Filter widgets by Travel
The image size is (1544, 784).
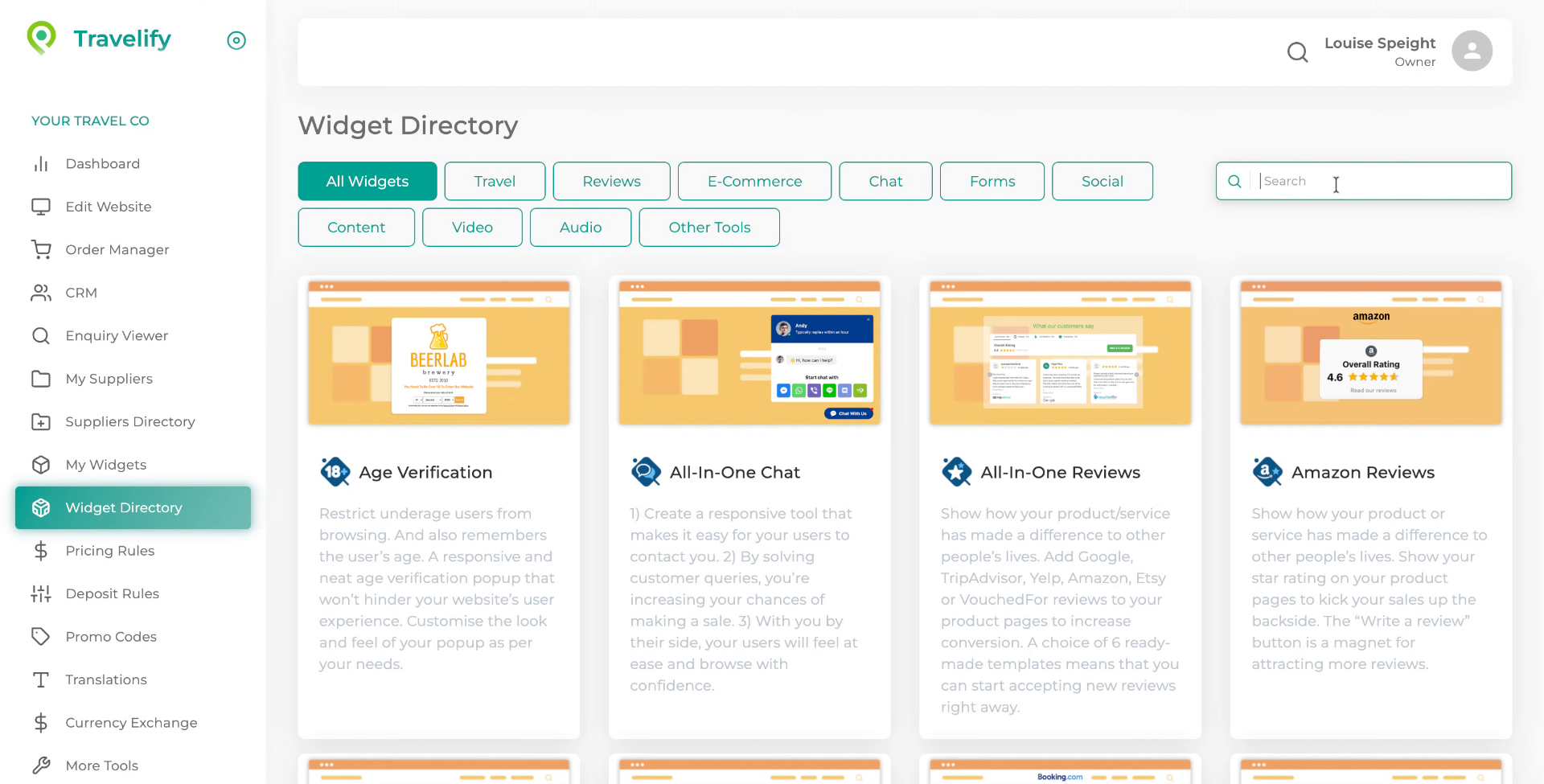(x=495, y=182)
